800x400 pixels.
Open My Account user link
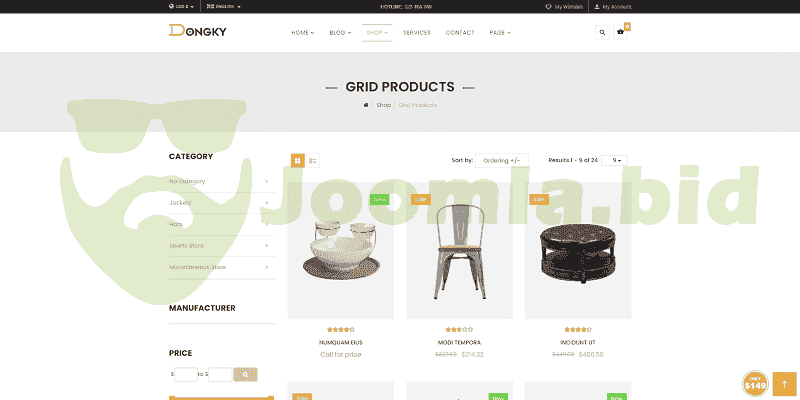(x=613, y=7)
